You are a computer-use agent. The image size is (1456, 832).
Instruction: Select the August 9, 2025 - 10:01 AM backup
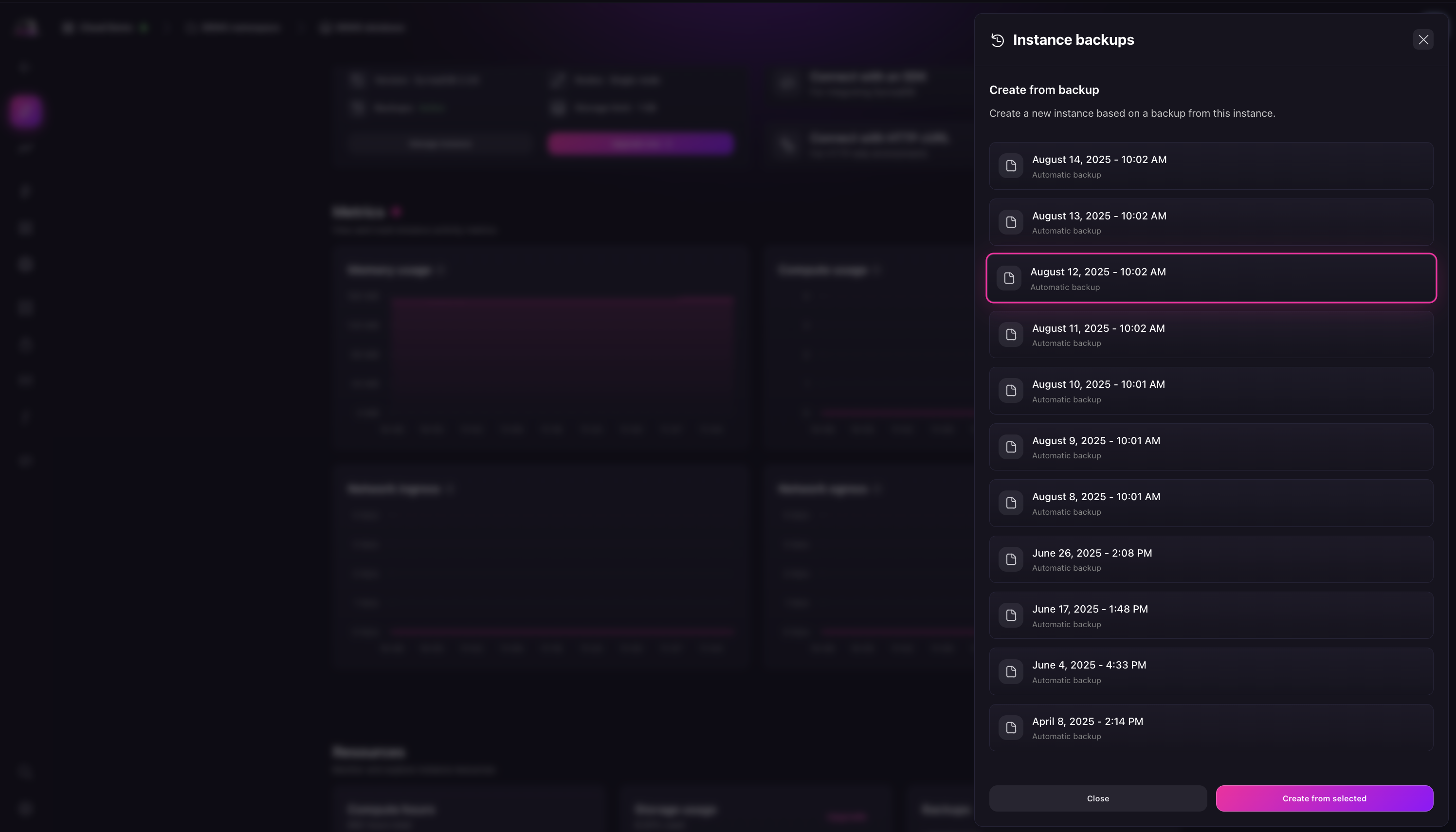coord(1211,448)
